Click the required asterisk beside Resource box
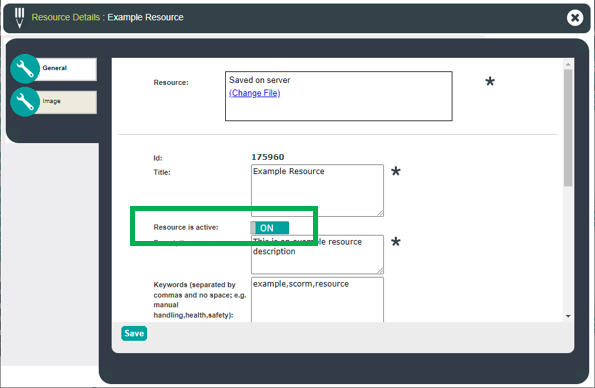This screenshot has width=595, height=388. pyautogui.click(x=490, y=81)
